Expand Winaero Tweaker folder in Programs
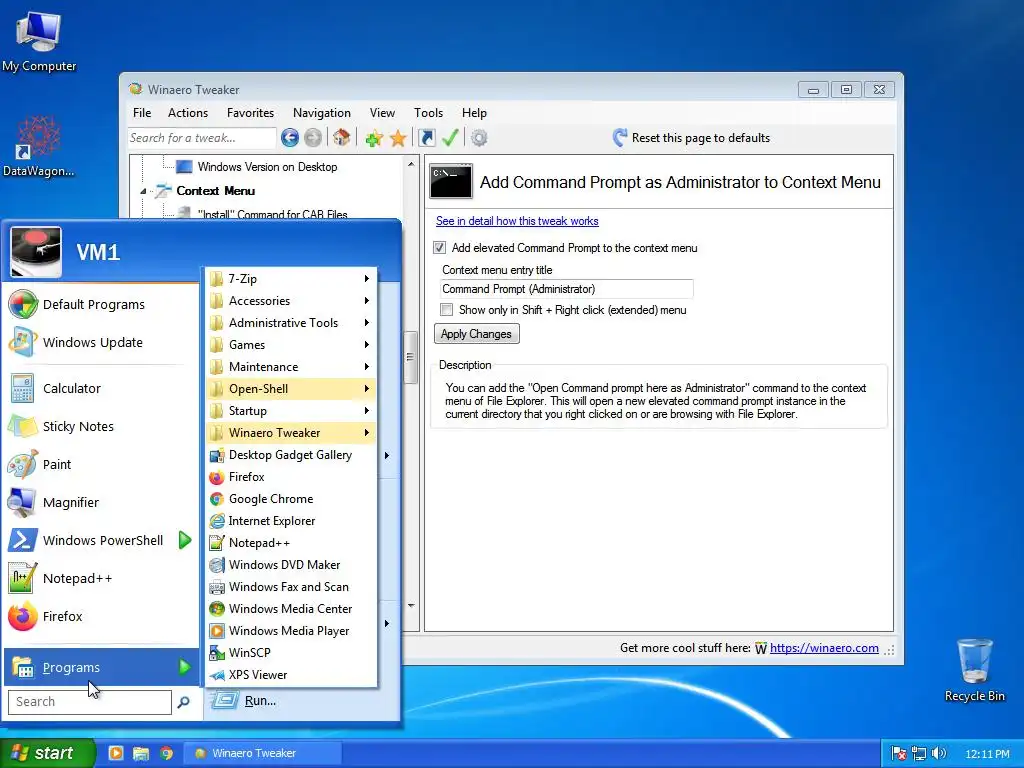The height and width of the screenshot is (768, 1024). pyautogui.click(x=291, y=433)
